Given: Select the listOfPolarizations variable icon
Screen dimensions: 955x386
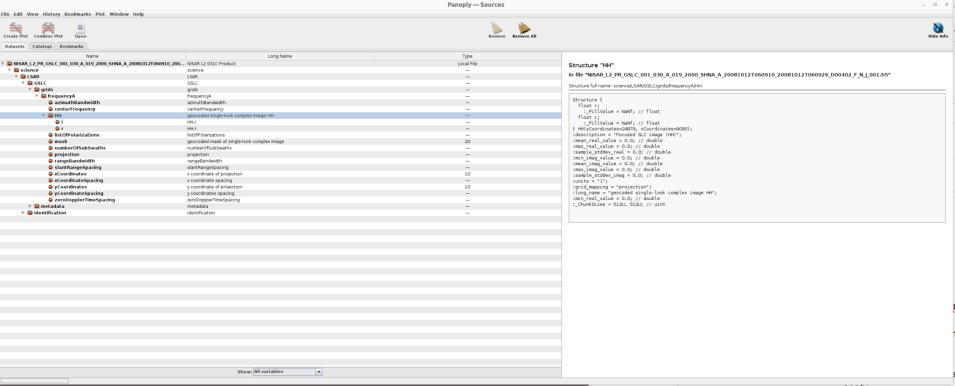Looking at the screenshot, I should tap(51, 135).
